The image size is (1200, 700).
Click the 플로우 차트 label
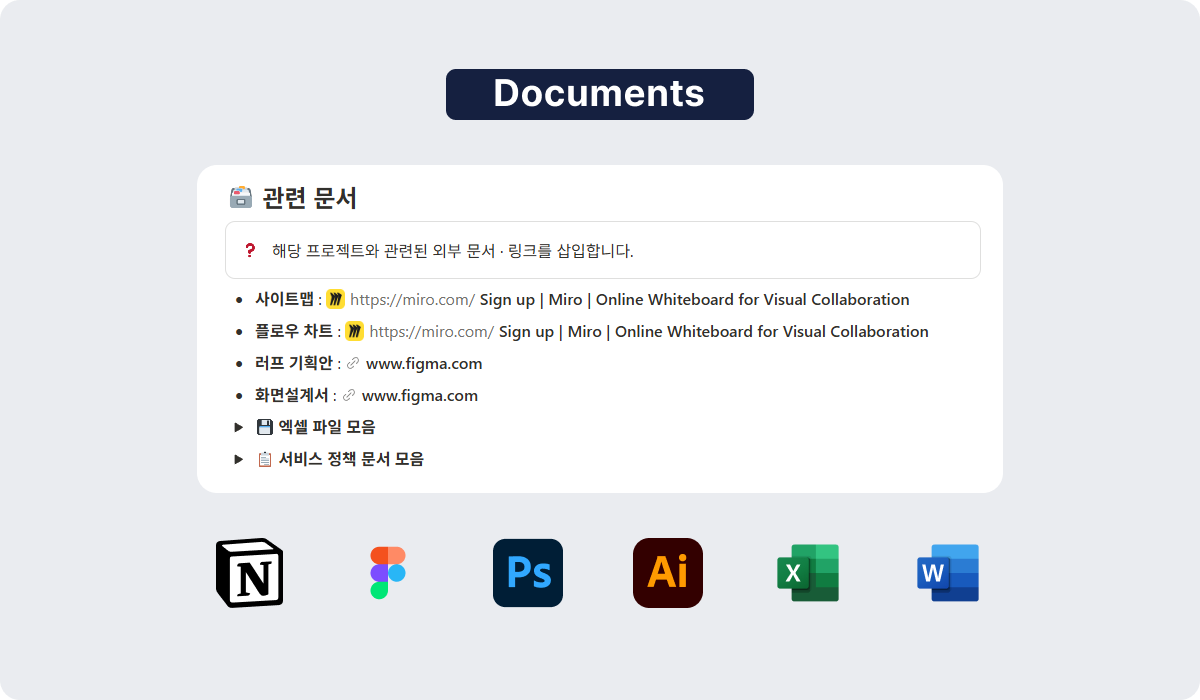pos(294,331)
